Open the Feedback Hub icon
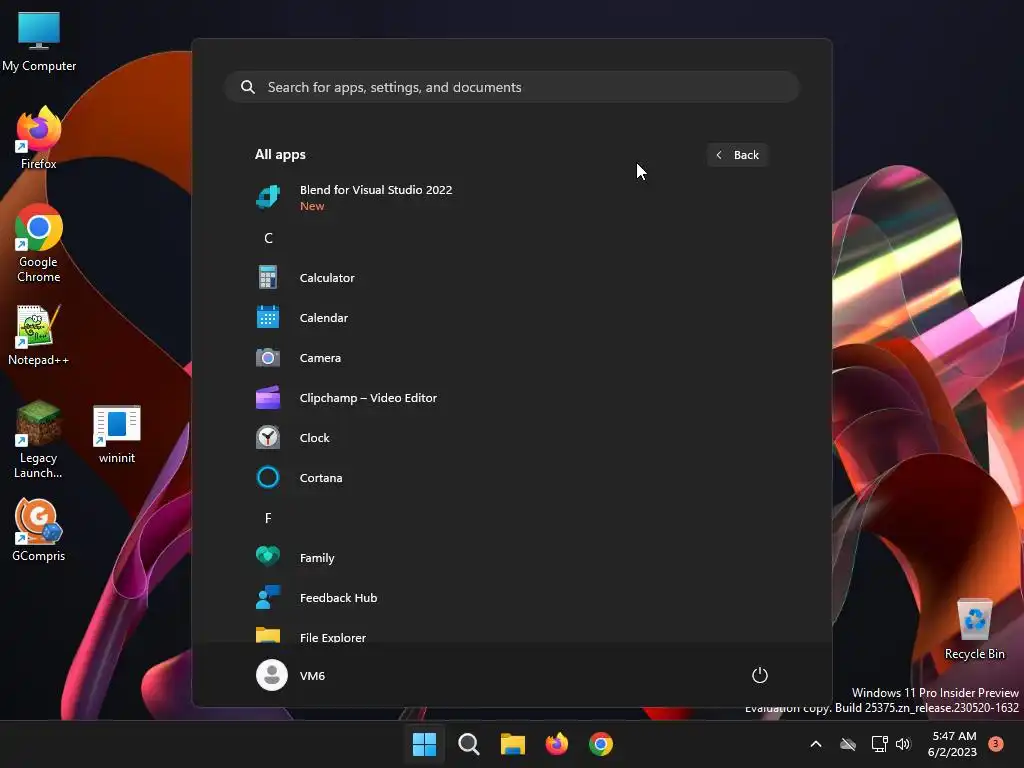The image size is (1024, 768). pos(268,597)
